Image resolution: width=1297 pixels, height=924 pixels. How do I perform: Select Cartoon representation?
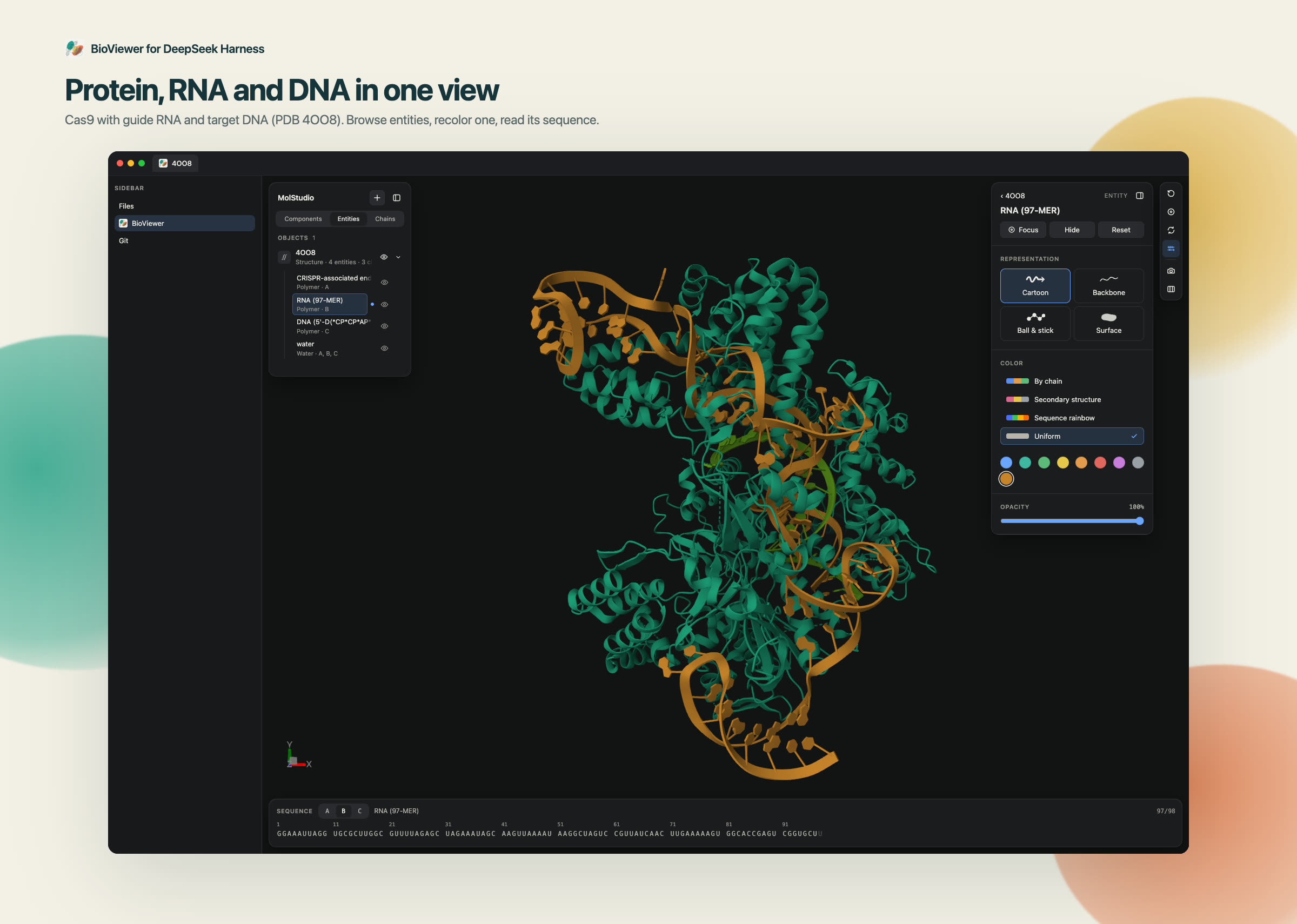point(1035,286)
